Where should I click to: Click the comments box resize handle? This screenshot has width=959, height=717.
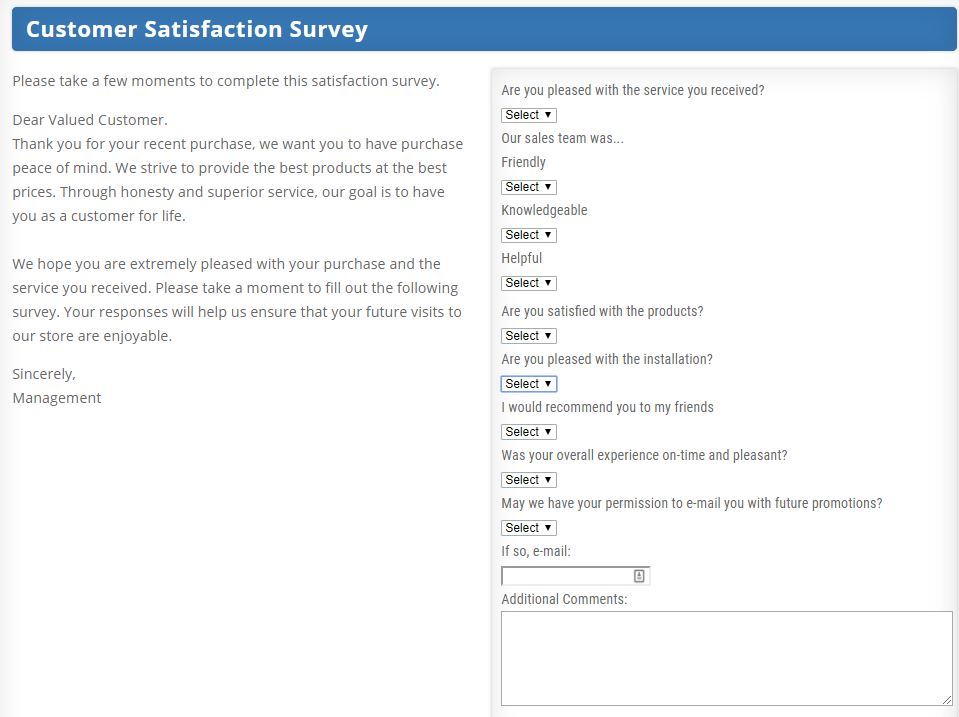947,700
